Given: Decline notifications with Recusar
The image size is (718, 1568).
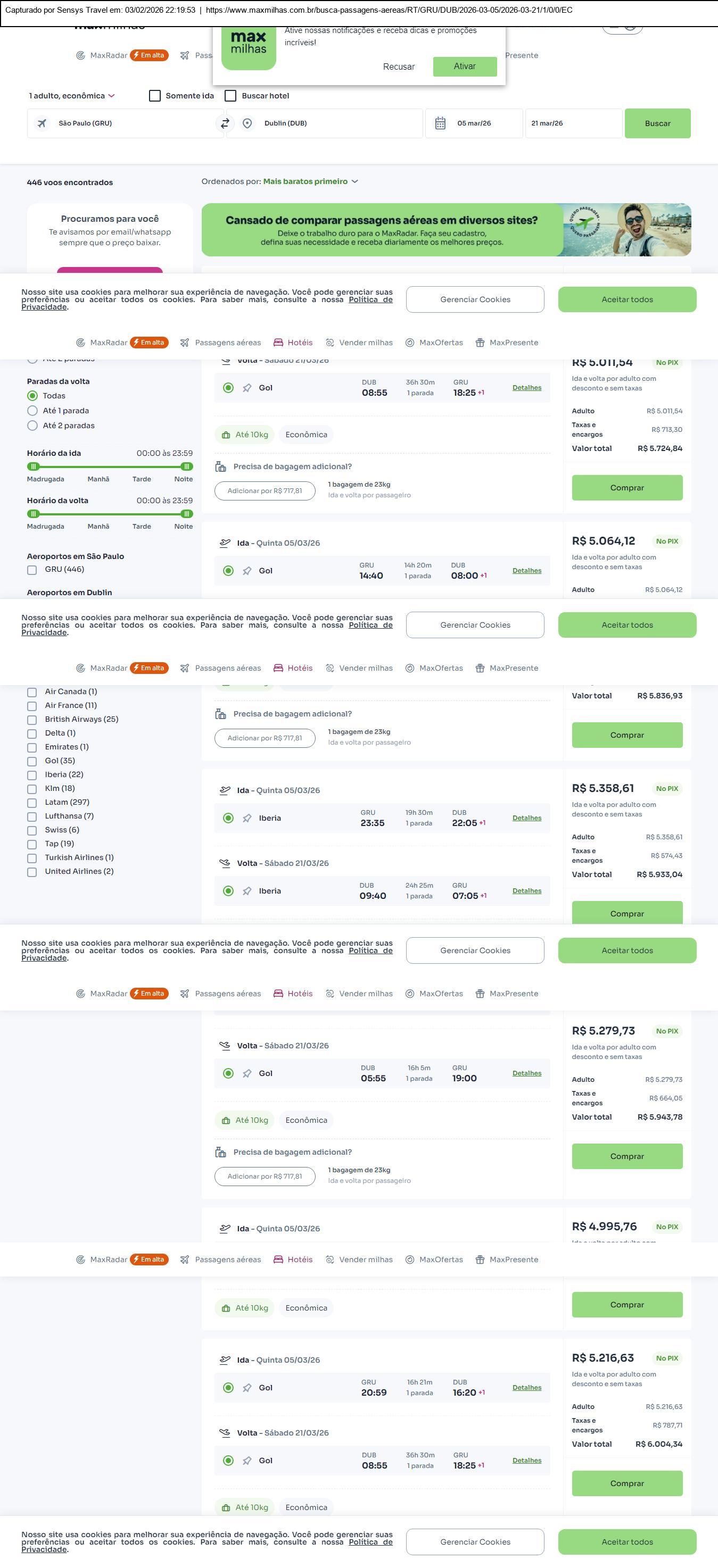Looking at the screenshot, I should point(398,67).
